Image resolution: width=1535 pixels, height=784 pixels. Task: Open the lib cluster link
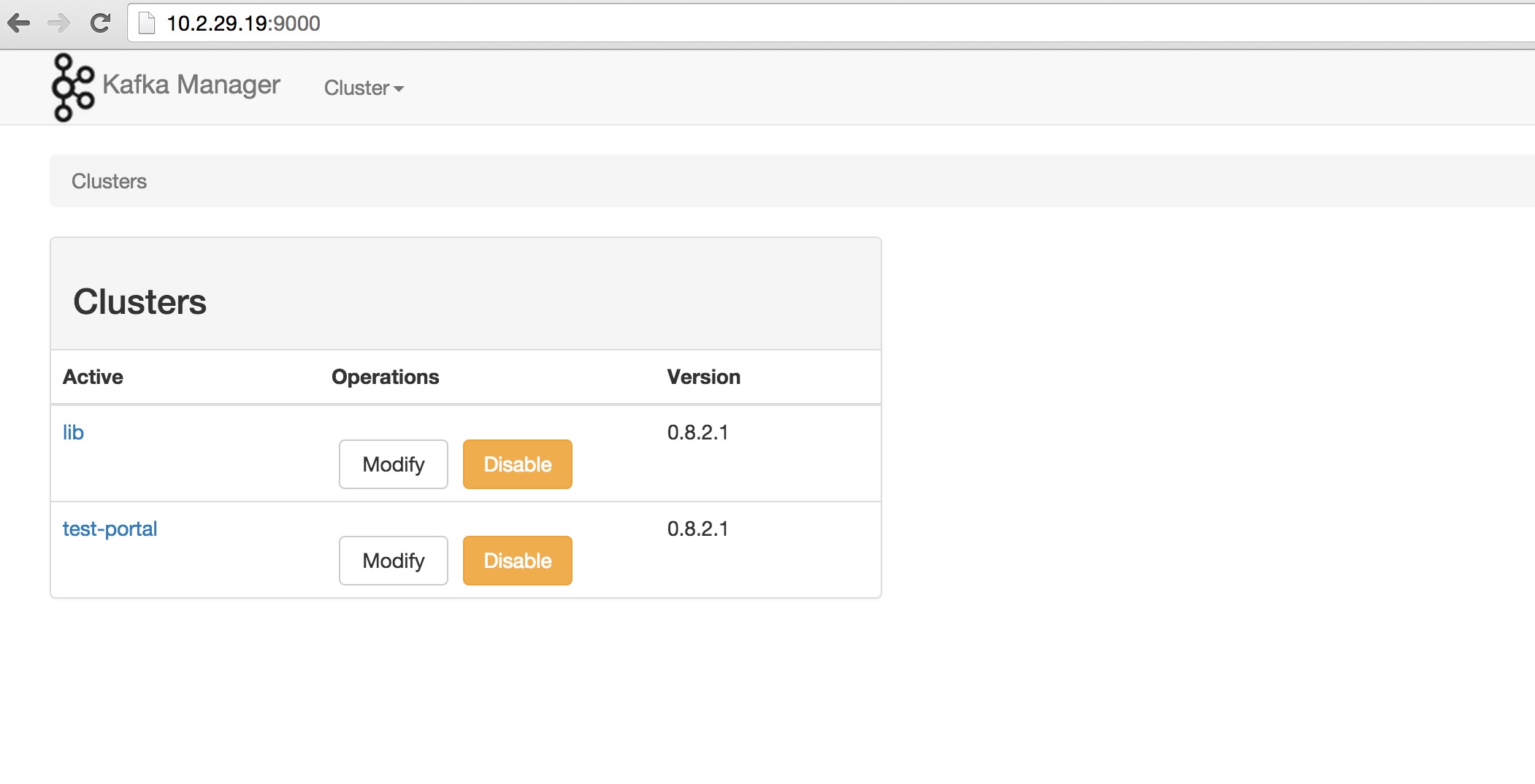pos(73,432)
